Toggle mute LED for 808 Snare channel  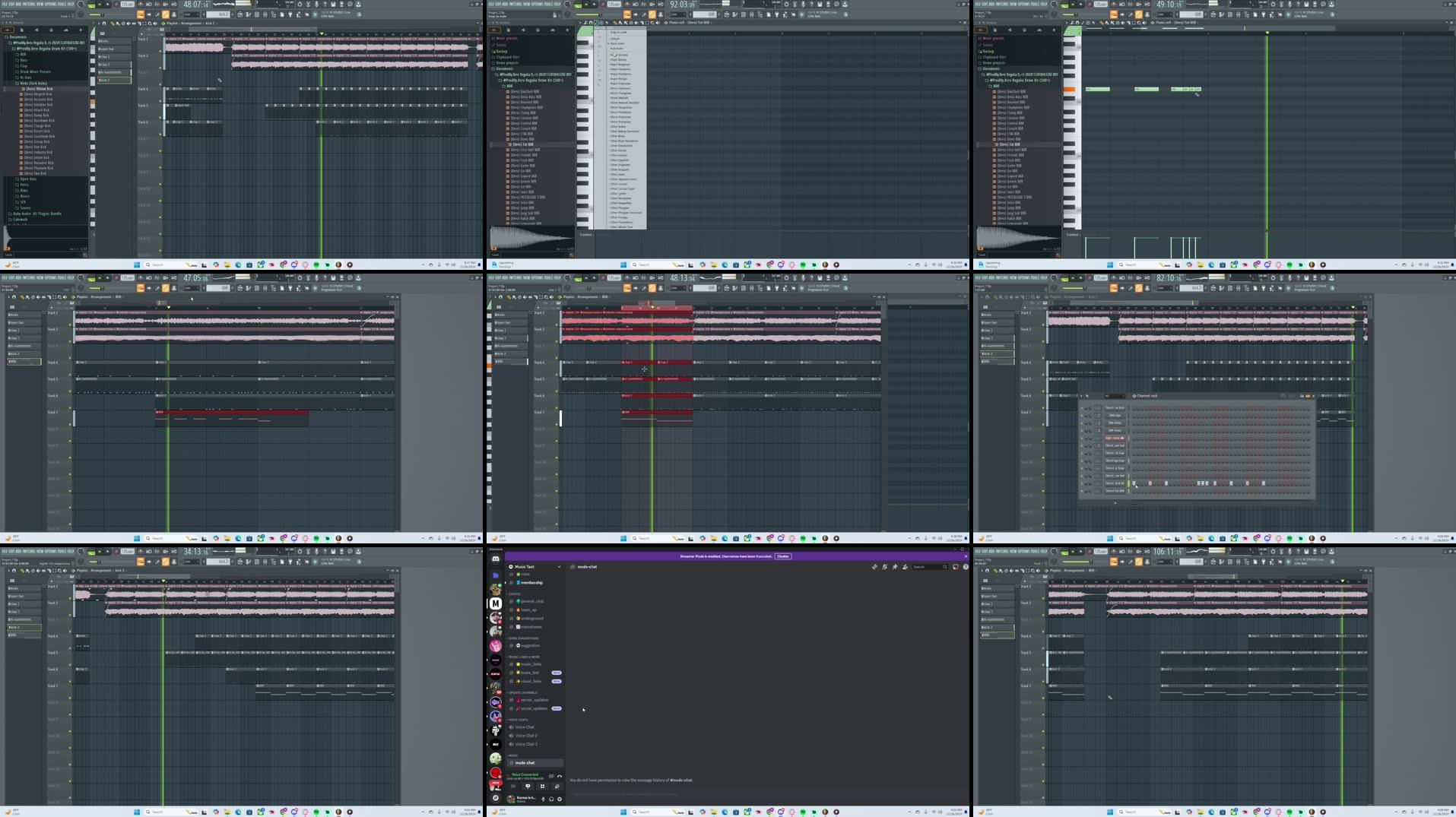point(1082,430)
